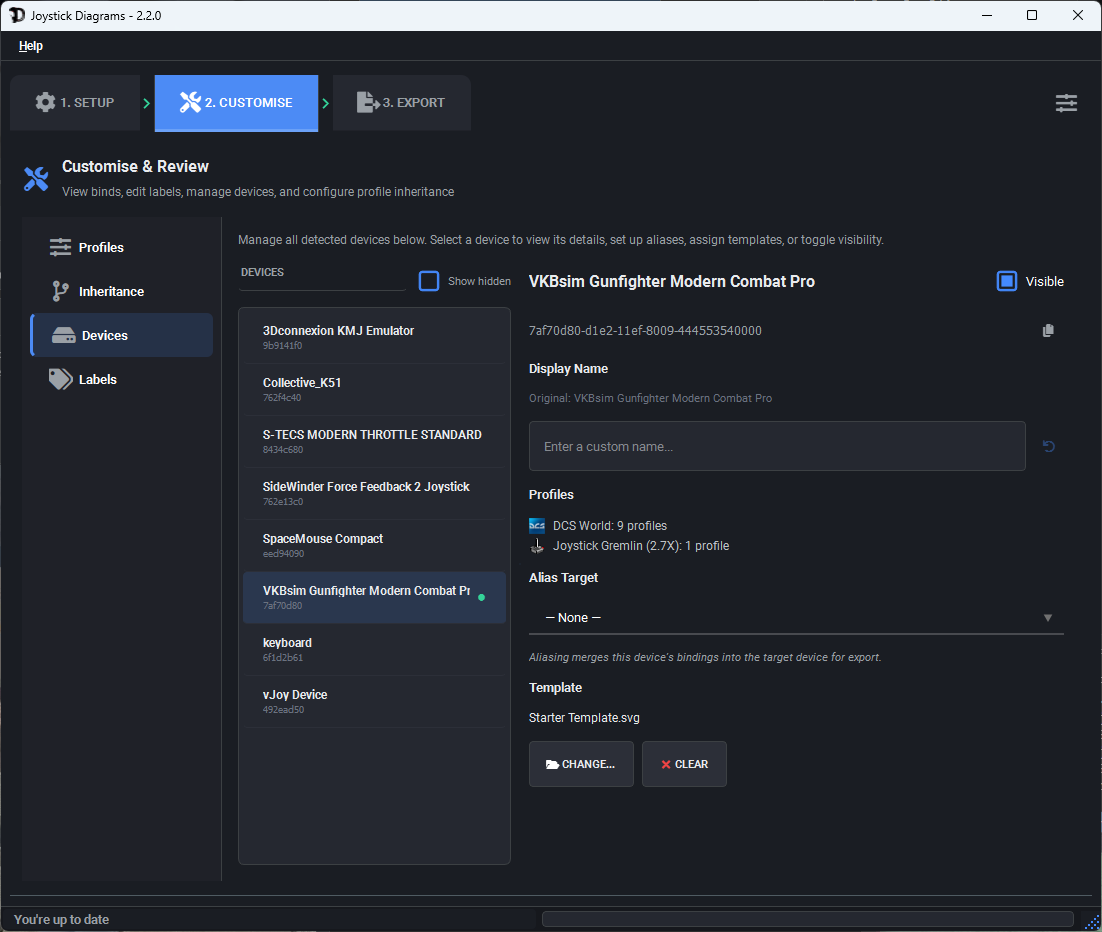This screenshot has height=932, width=1102.
Task: Open the Profiles section in sidebar
Action: [122, 247]
